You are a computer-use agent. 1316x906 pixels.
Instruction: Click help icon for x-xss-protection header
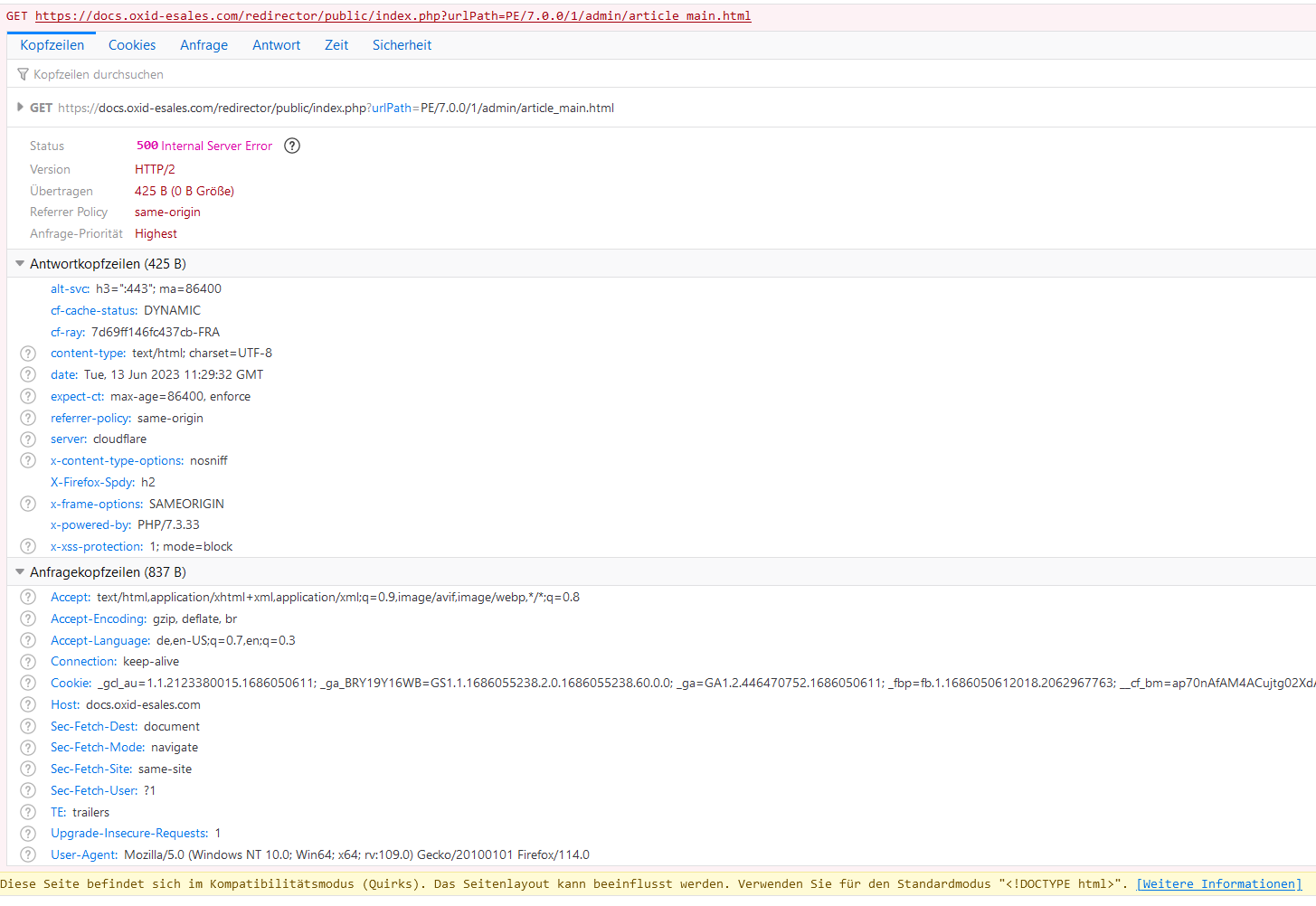[28, 546]
